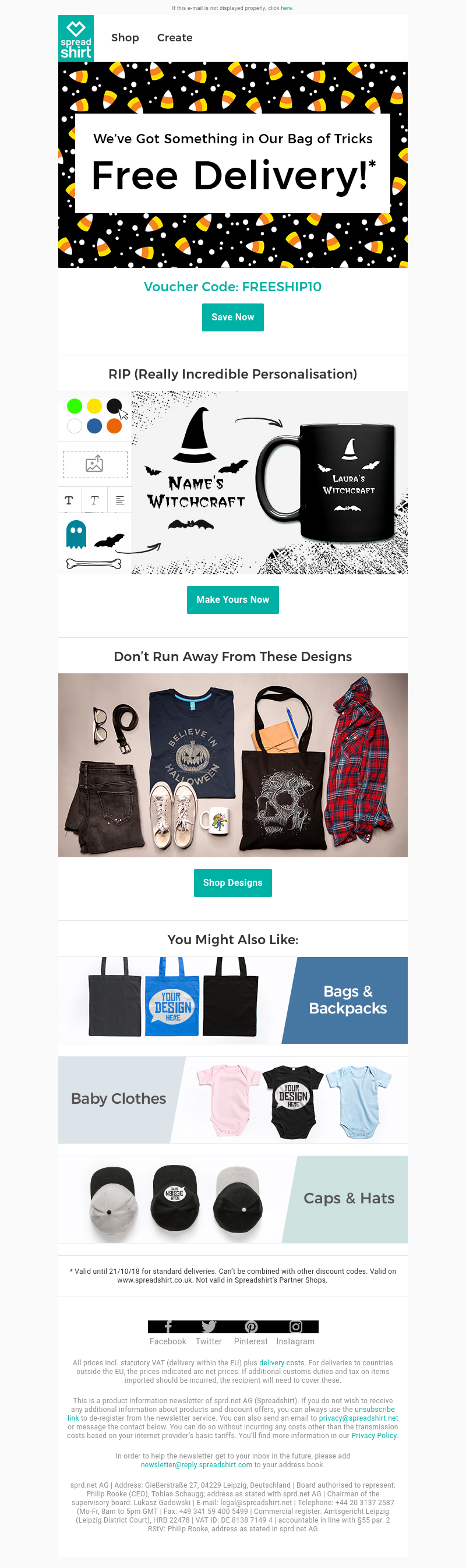Open the Baby Clothes banner

point(232,1099)
